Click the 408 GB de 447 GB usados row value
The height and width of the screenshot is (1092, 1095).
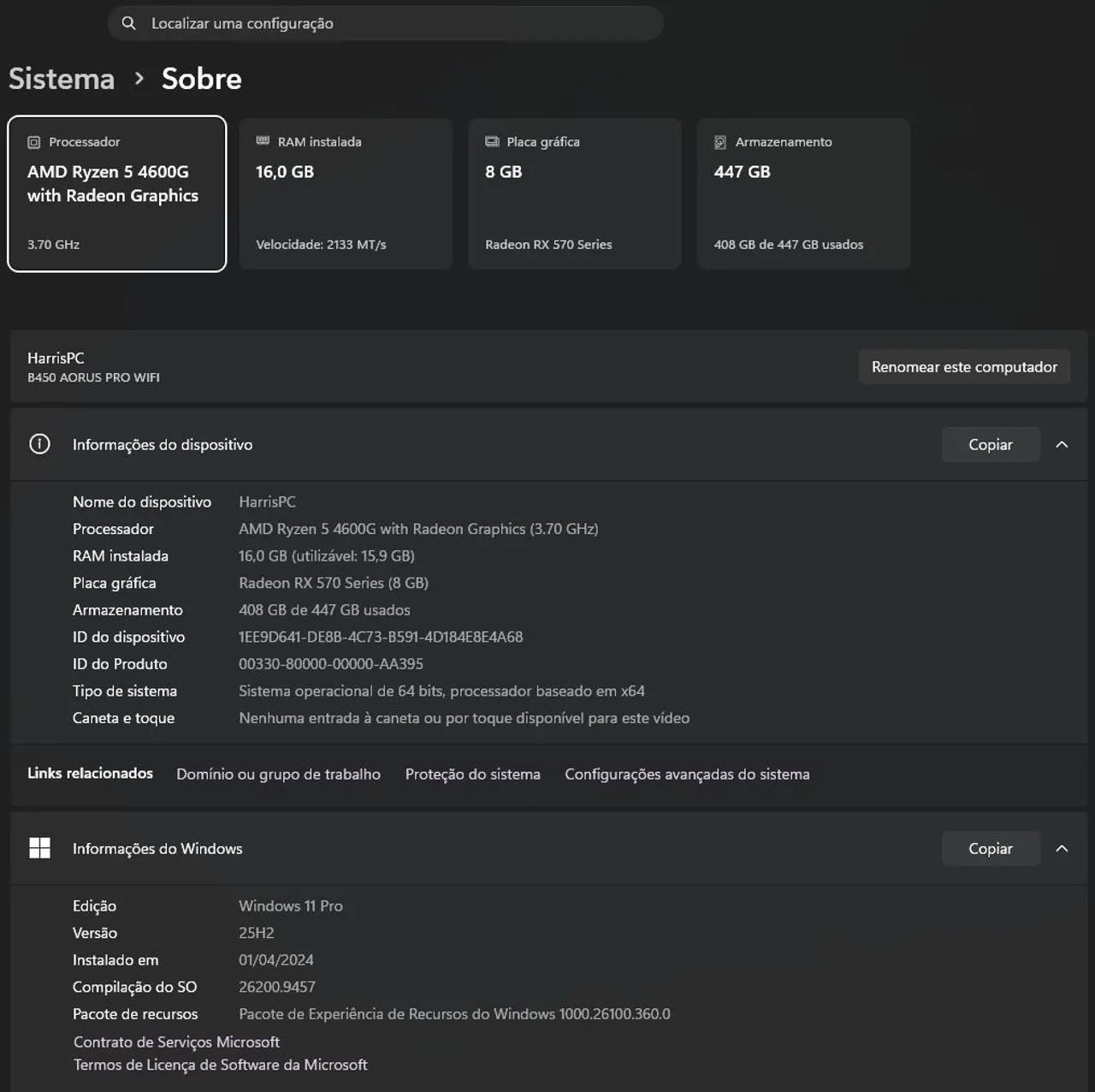(x=324, y=610)
